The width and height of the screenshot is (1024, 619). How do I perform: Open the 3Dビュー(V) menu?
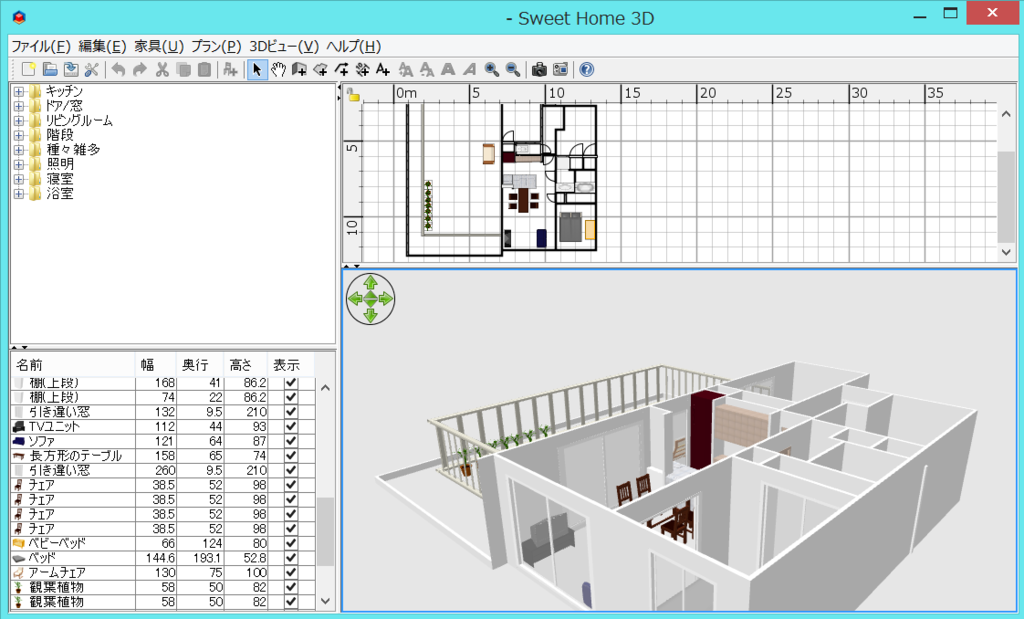(284, 46)
